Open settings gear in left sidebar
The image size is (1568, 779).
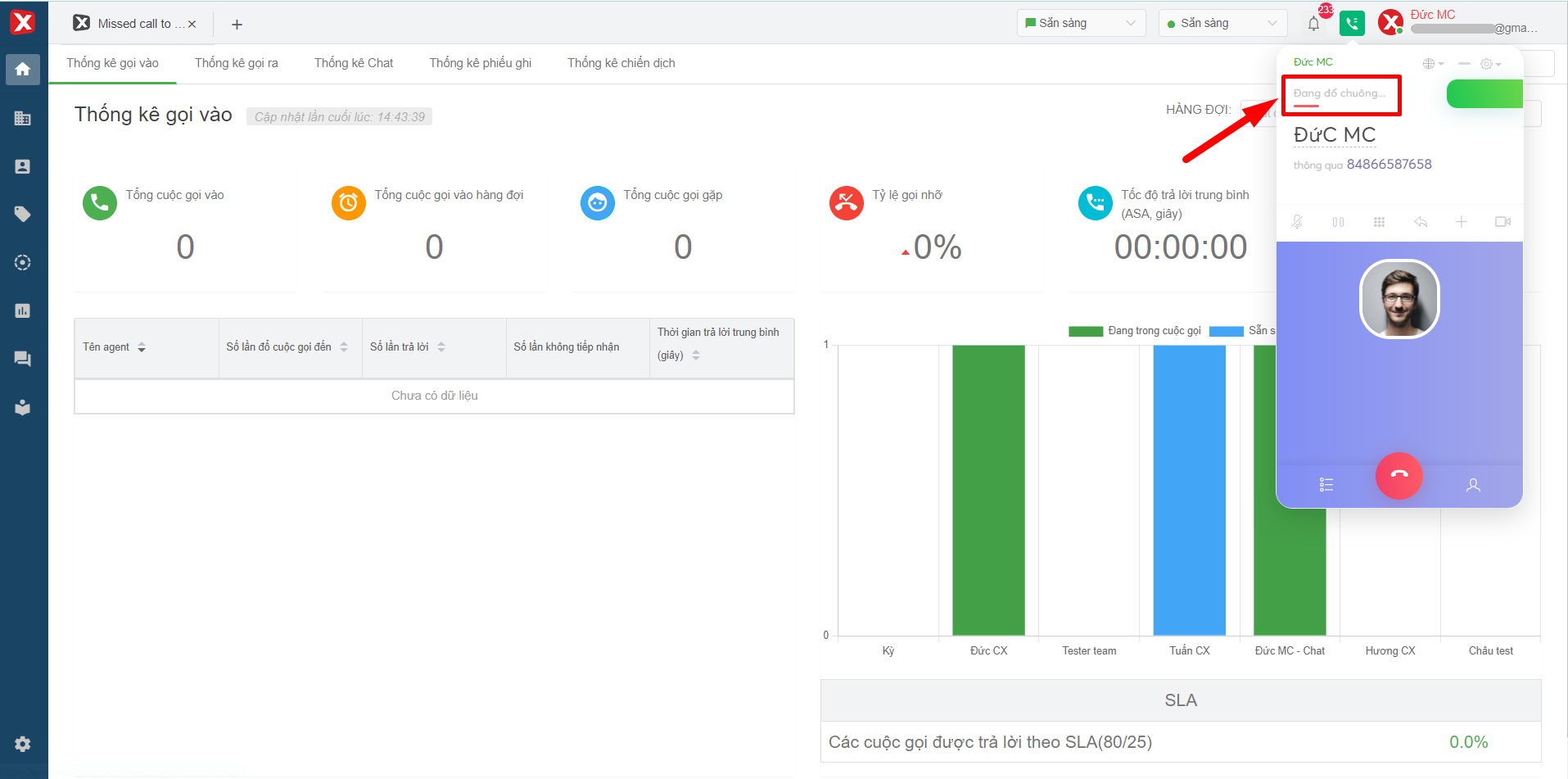pos(23,744)
